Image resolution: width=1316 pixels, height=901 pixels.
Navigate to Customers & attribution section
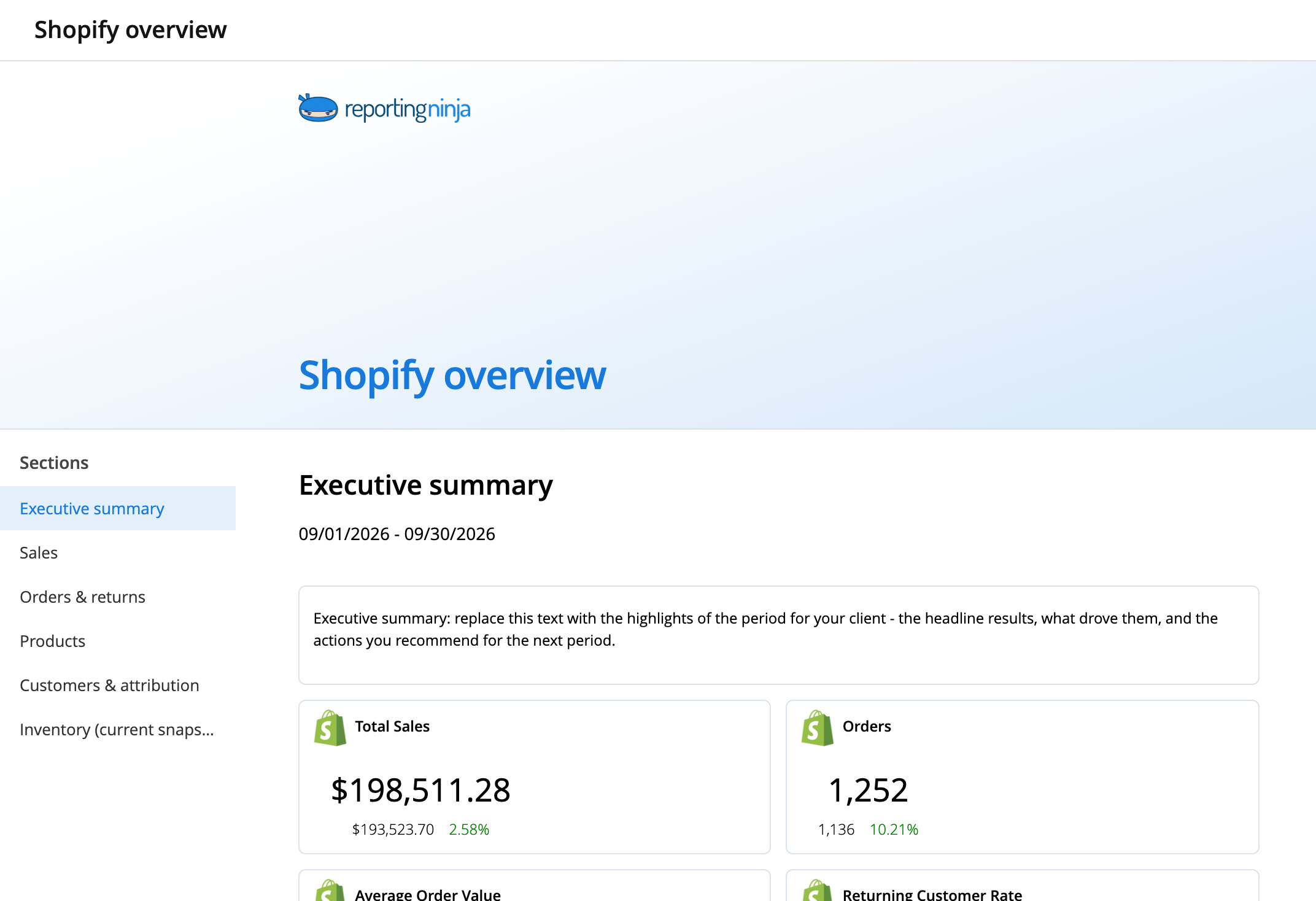click(118, 685)
